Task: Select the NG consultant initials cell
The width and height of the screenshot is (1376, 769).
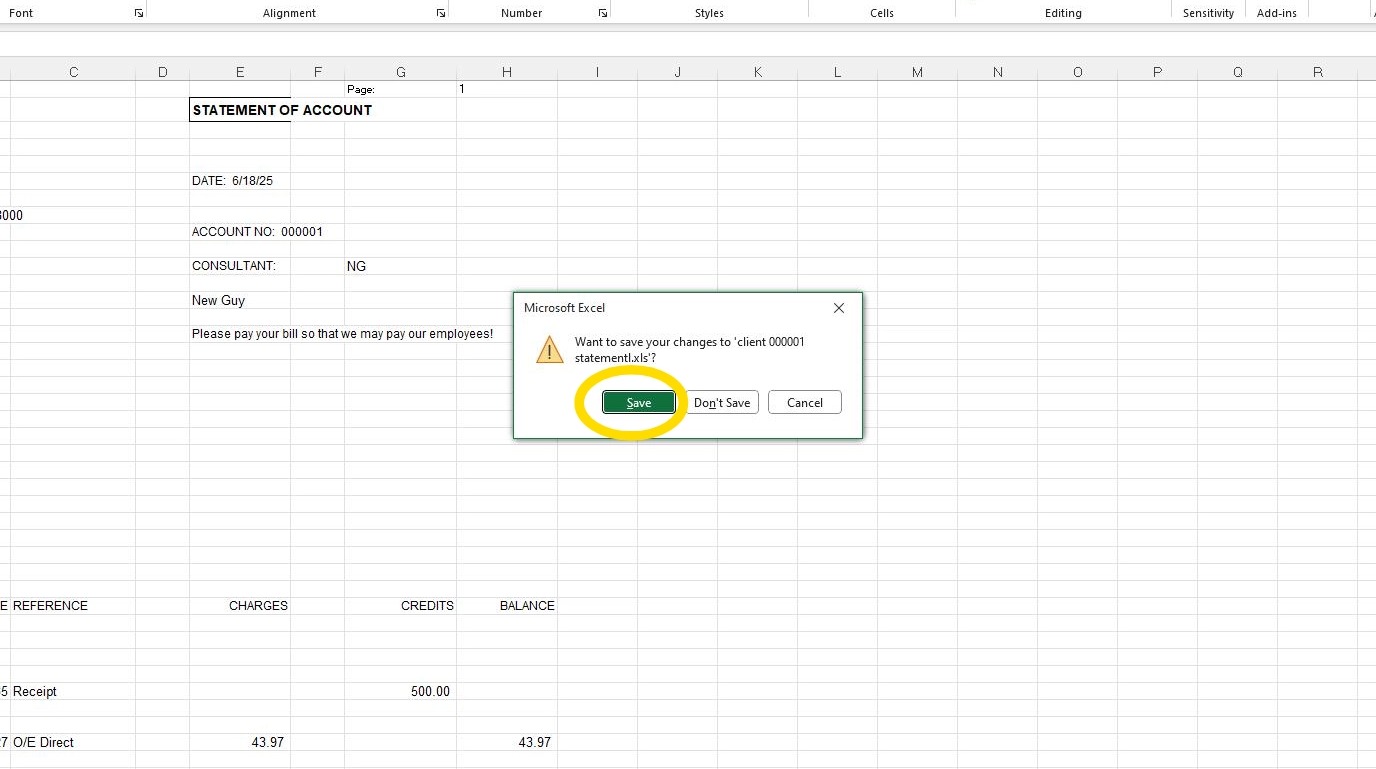Action: 400,266
